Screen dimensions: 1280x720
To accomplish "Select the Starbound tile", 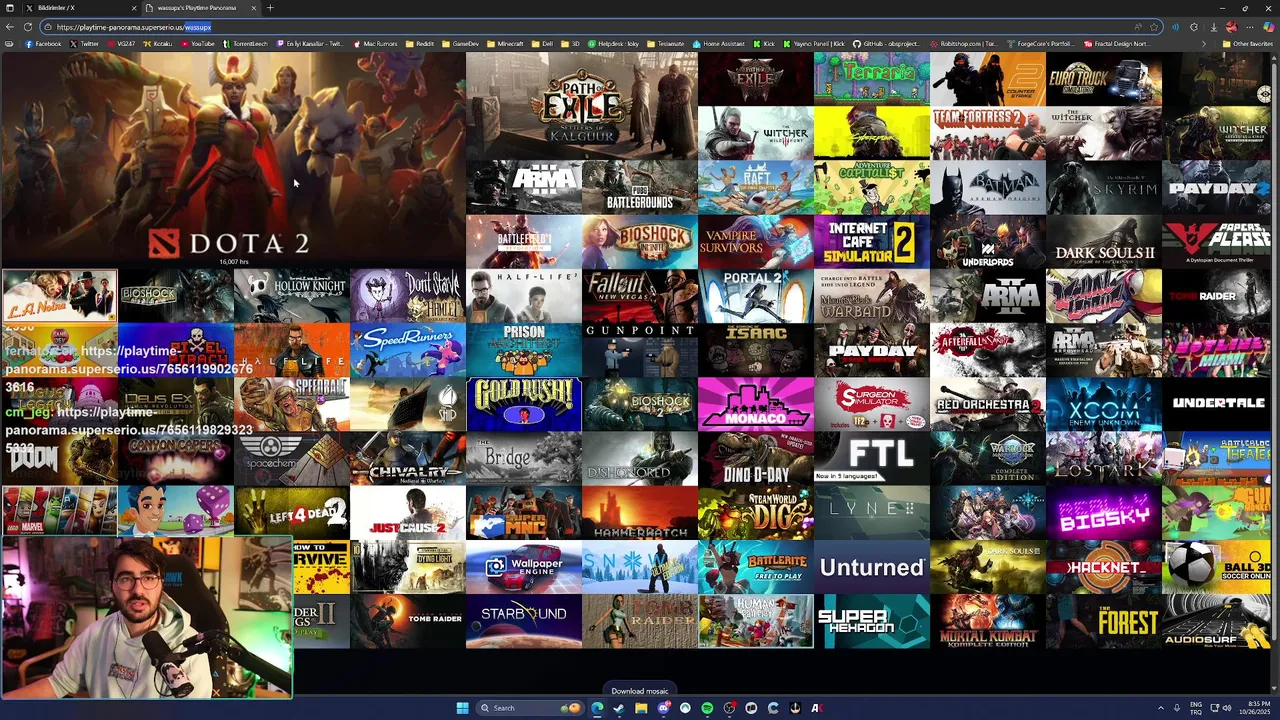I will click(524, 620).
